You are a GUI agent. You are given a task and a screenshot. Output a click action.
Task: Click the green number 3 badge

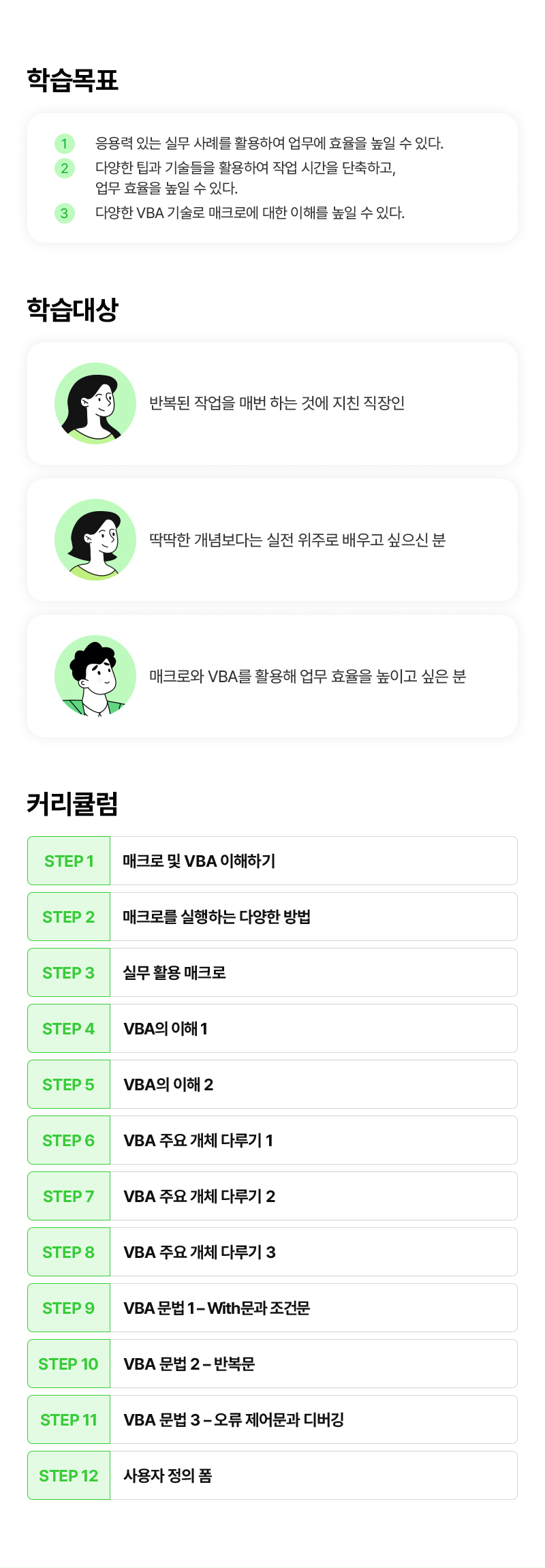tap(64, 213)
